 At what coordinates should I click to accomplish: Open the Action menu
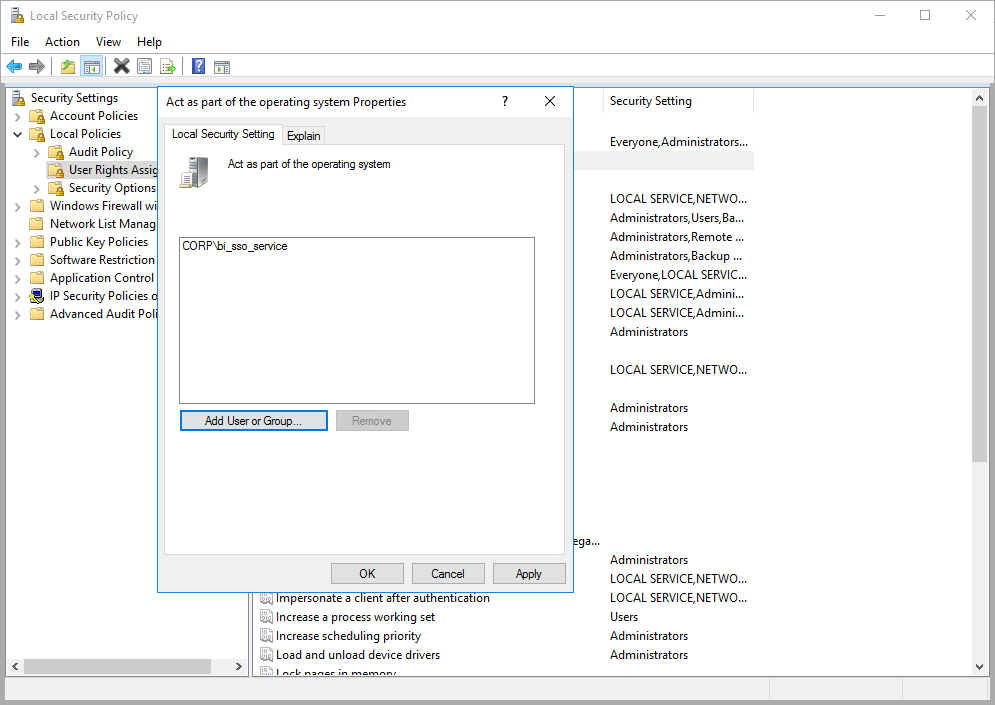point(62,41)
